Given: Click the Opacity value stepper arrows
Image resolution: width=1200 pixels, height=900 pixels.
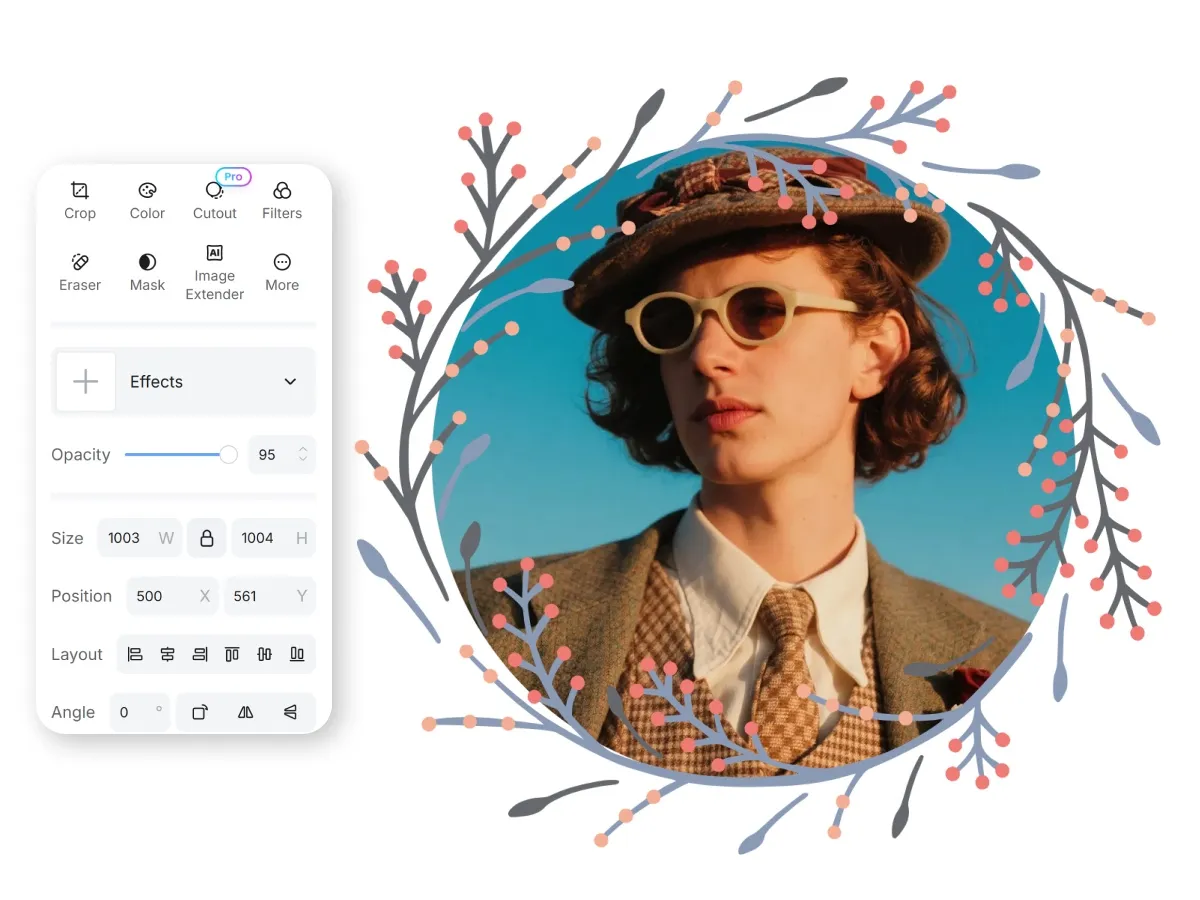Looking at the screenshot, I should tap(303, 455).
